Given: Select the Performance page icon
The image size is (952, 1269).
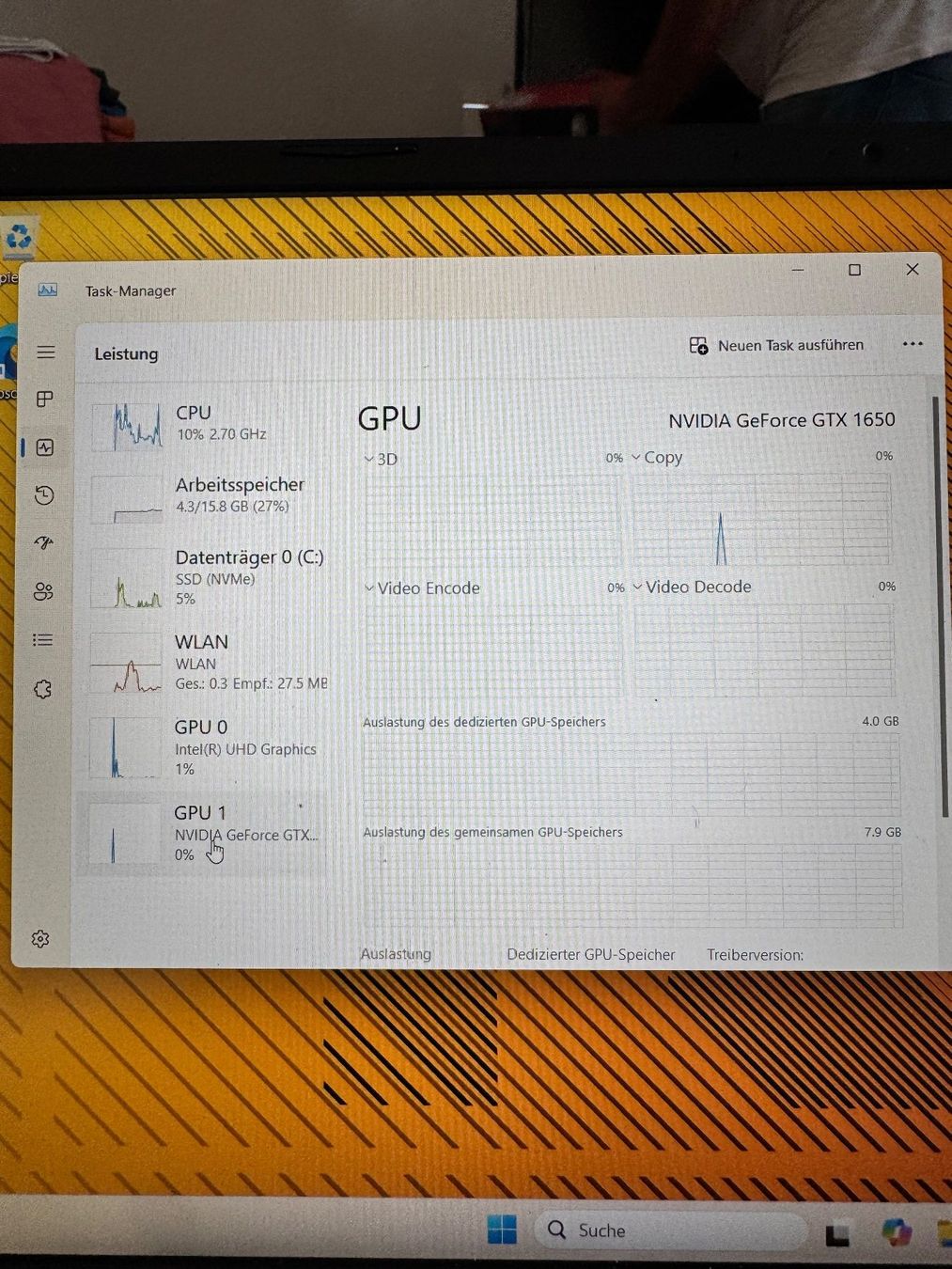Looking at the screenshot, I should pyautogui.click(x=44, y=447).
